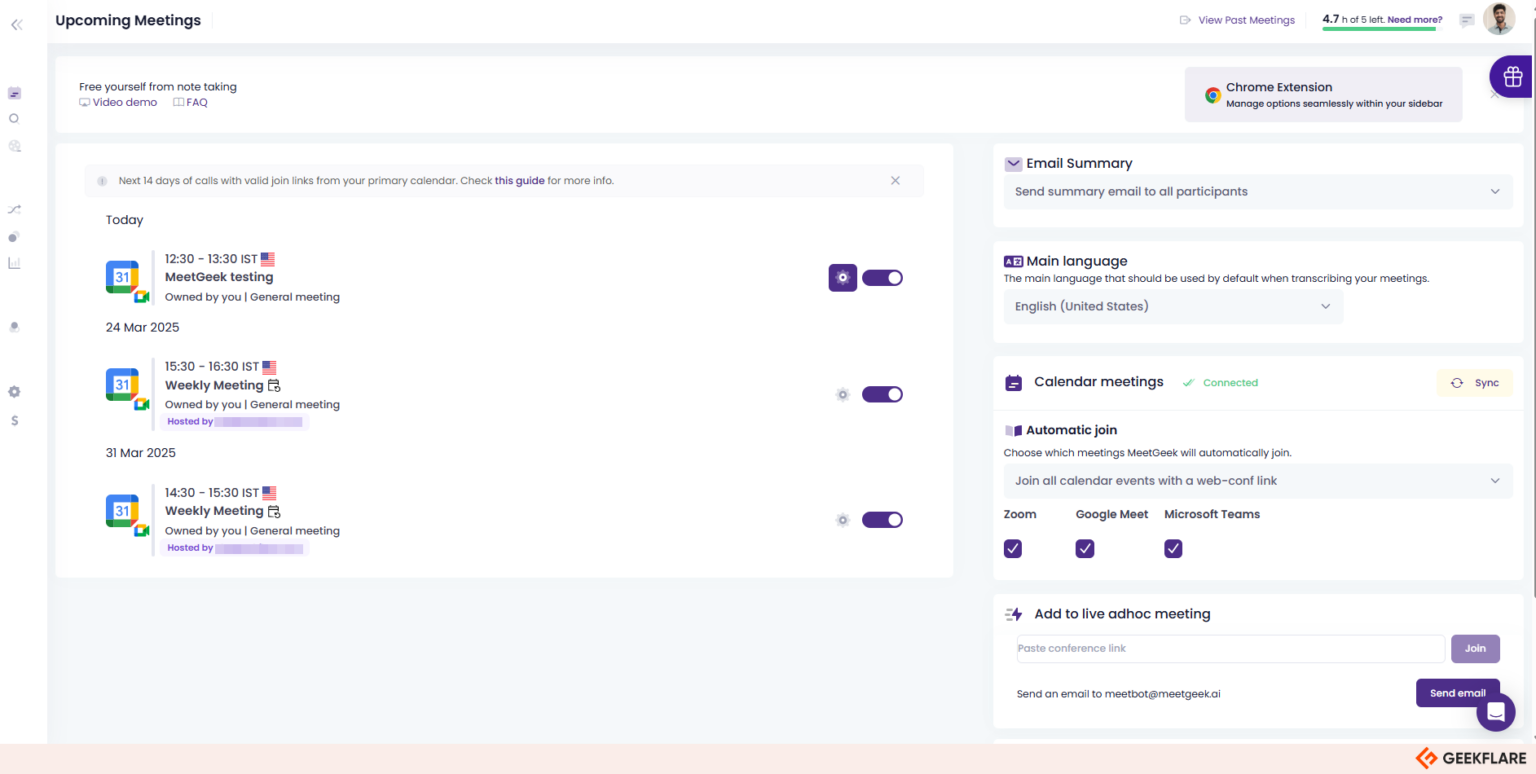The width and height of the screenshot is (1536, 774).
Task: Select the team member icon in sidebar
Action: coord(14,326)
